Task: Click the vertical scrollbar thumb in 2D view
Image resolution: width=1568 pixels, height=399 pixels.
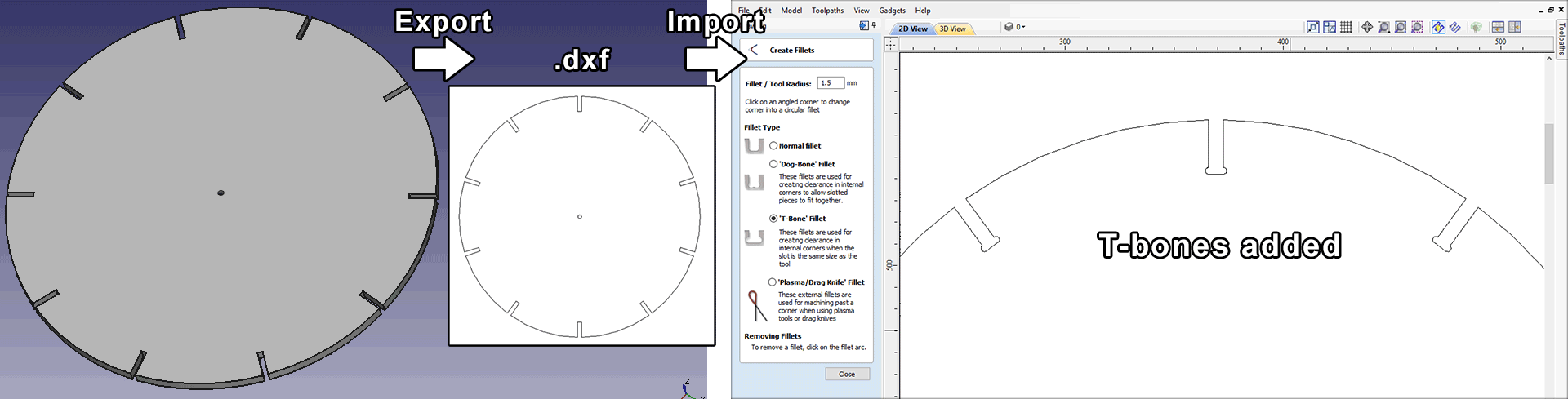Action: [x=1549, y=153]
